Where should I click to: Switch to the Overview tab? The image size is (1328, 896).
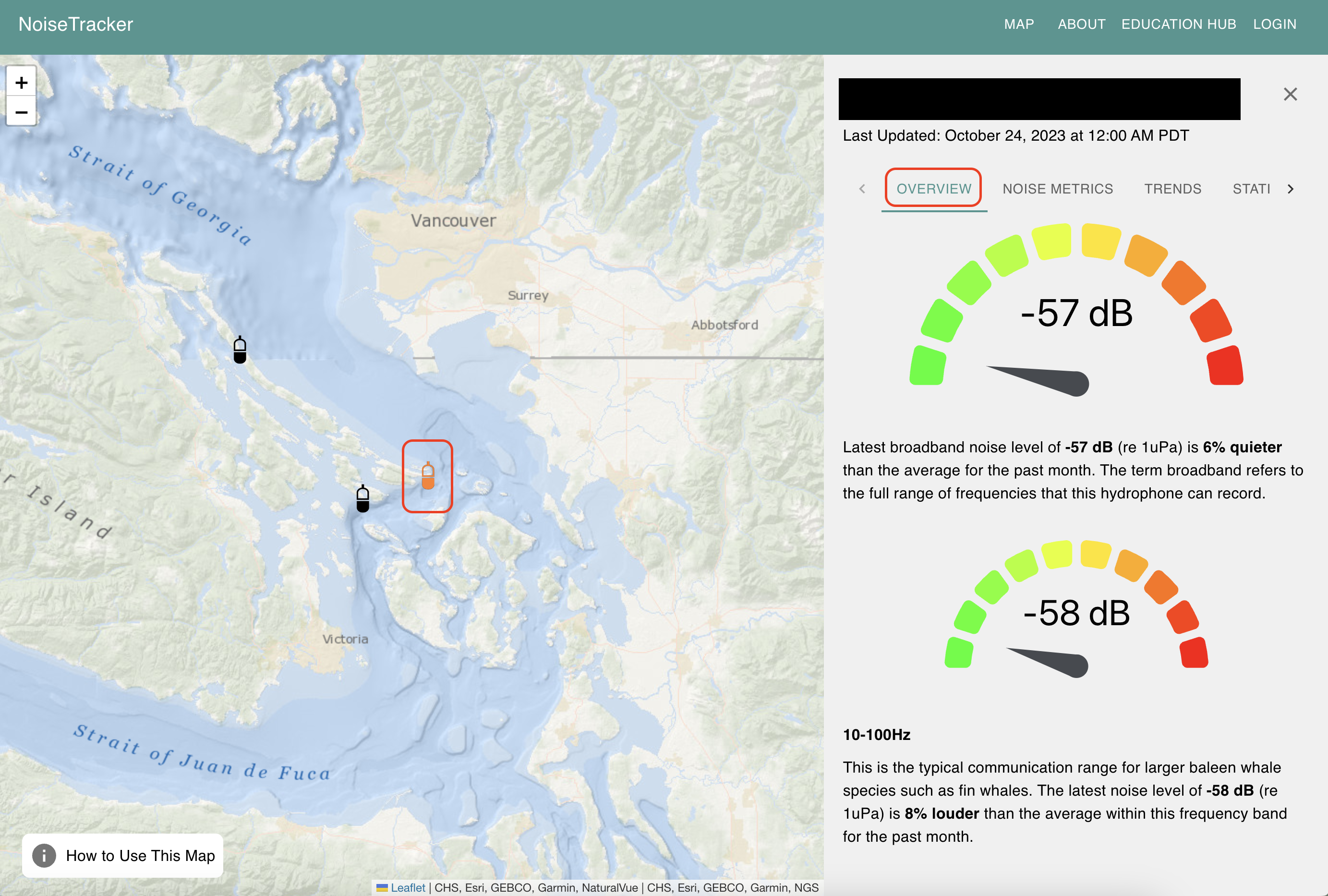click(934, 189)
